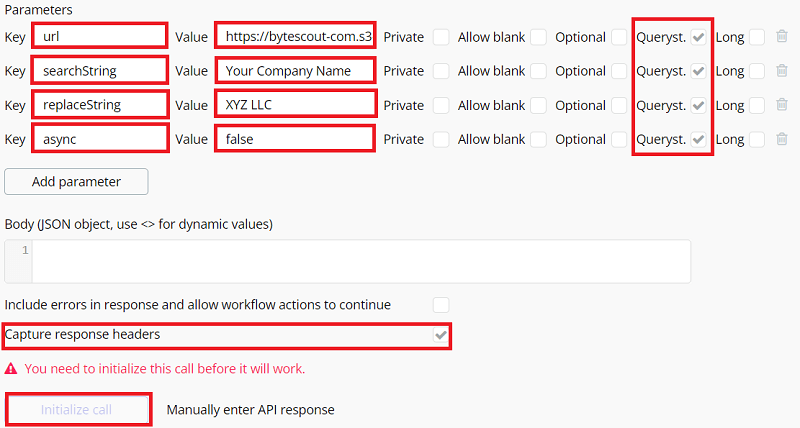The width and height of the screenshot is (800, 428).
Task: Check Allow blank for replaceString parameter
Action: 539,105
